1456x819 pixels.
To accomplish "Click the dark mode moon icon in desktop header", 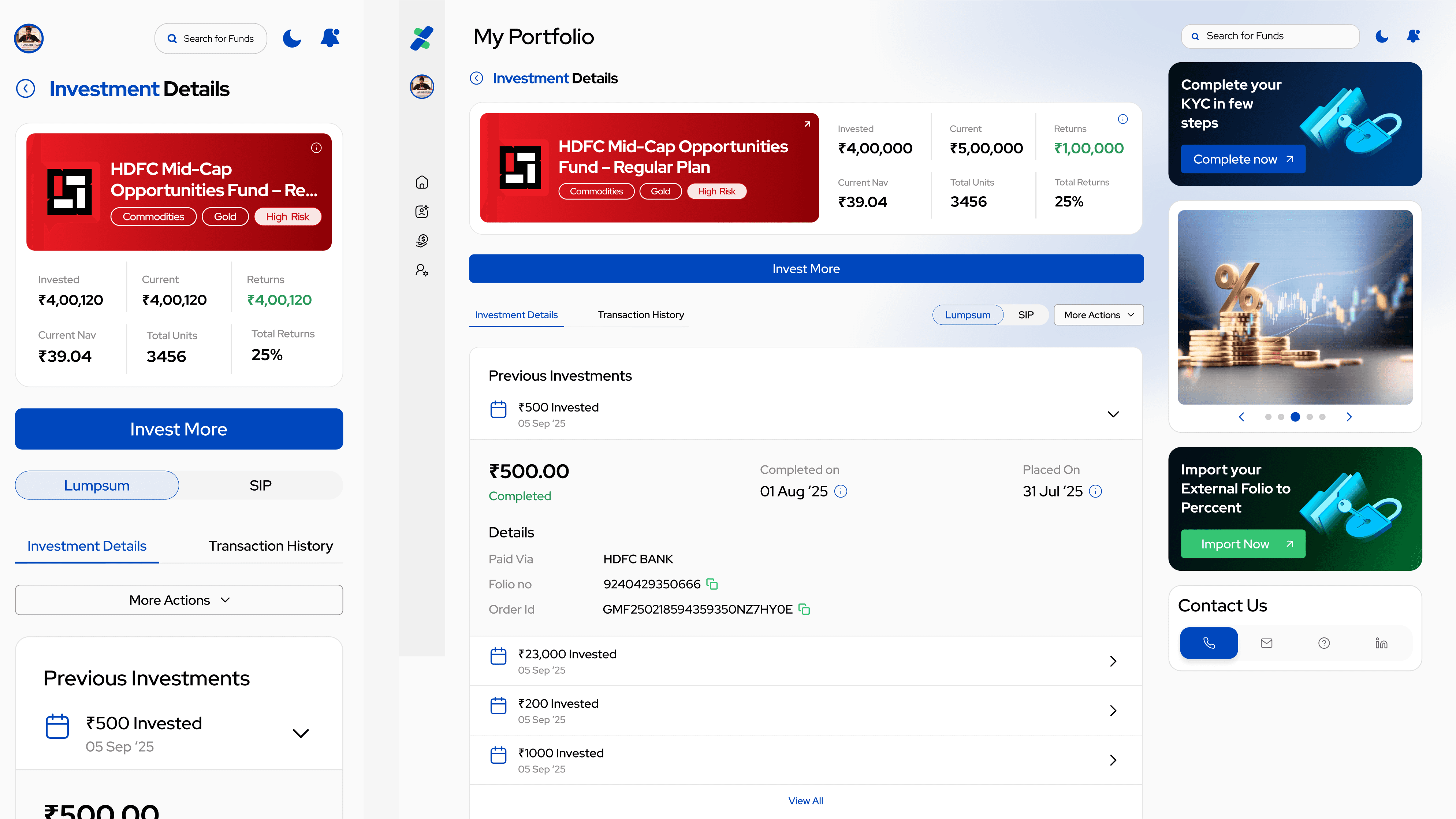I will click(x=1381, y=36).
